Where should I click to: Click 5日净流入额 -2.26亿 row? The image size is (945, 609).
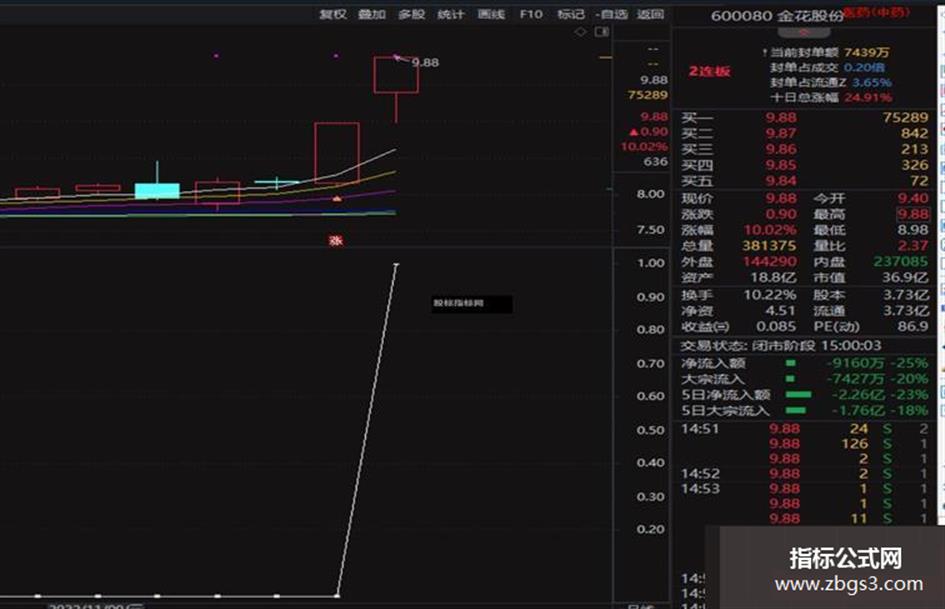[x=805, y=394]
